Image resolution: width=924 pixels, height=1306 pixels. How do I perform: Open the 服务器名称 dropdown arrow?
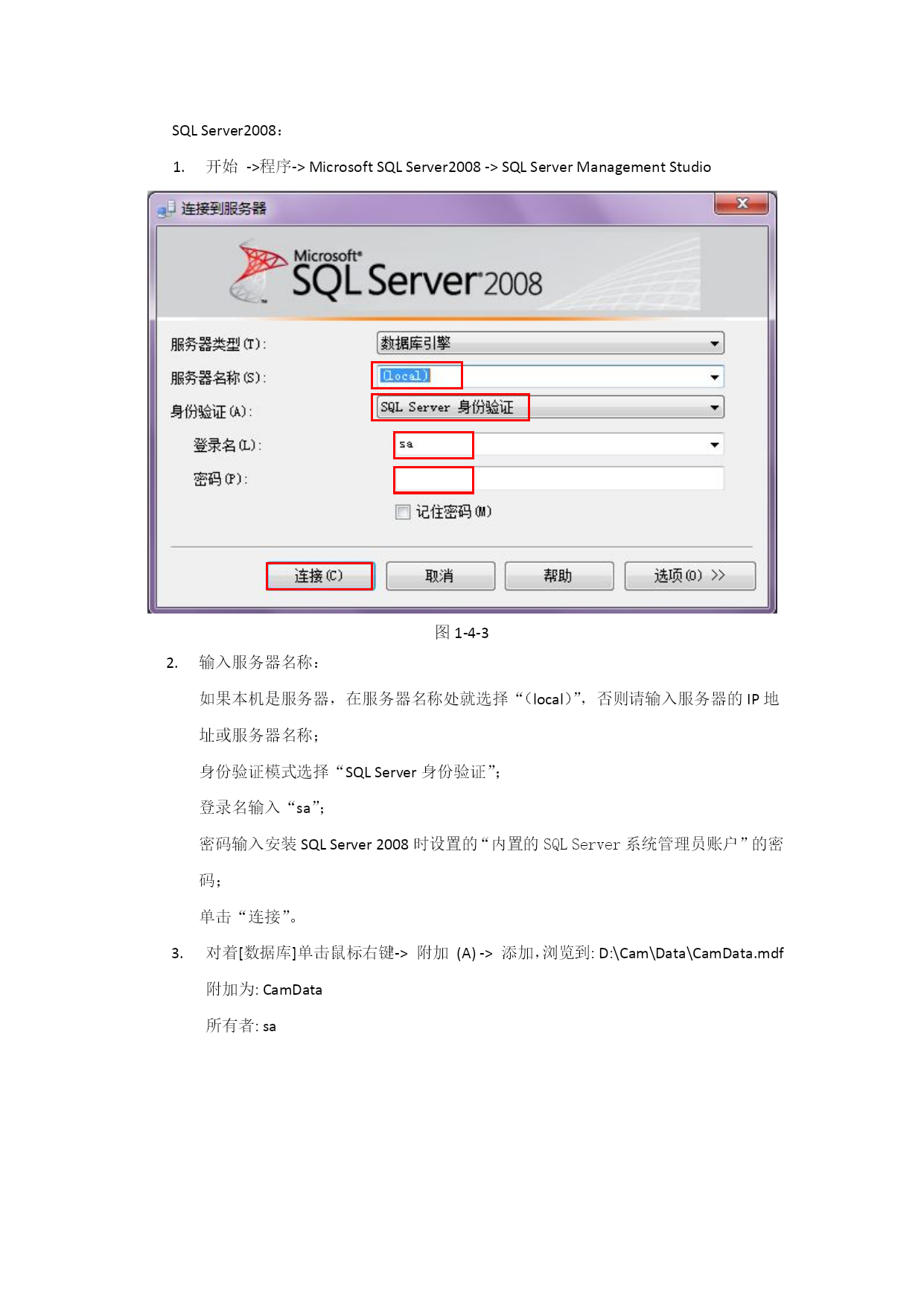coord(714,377)
